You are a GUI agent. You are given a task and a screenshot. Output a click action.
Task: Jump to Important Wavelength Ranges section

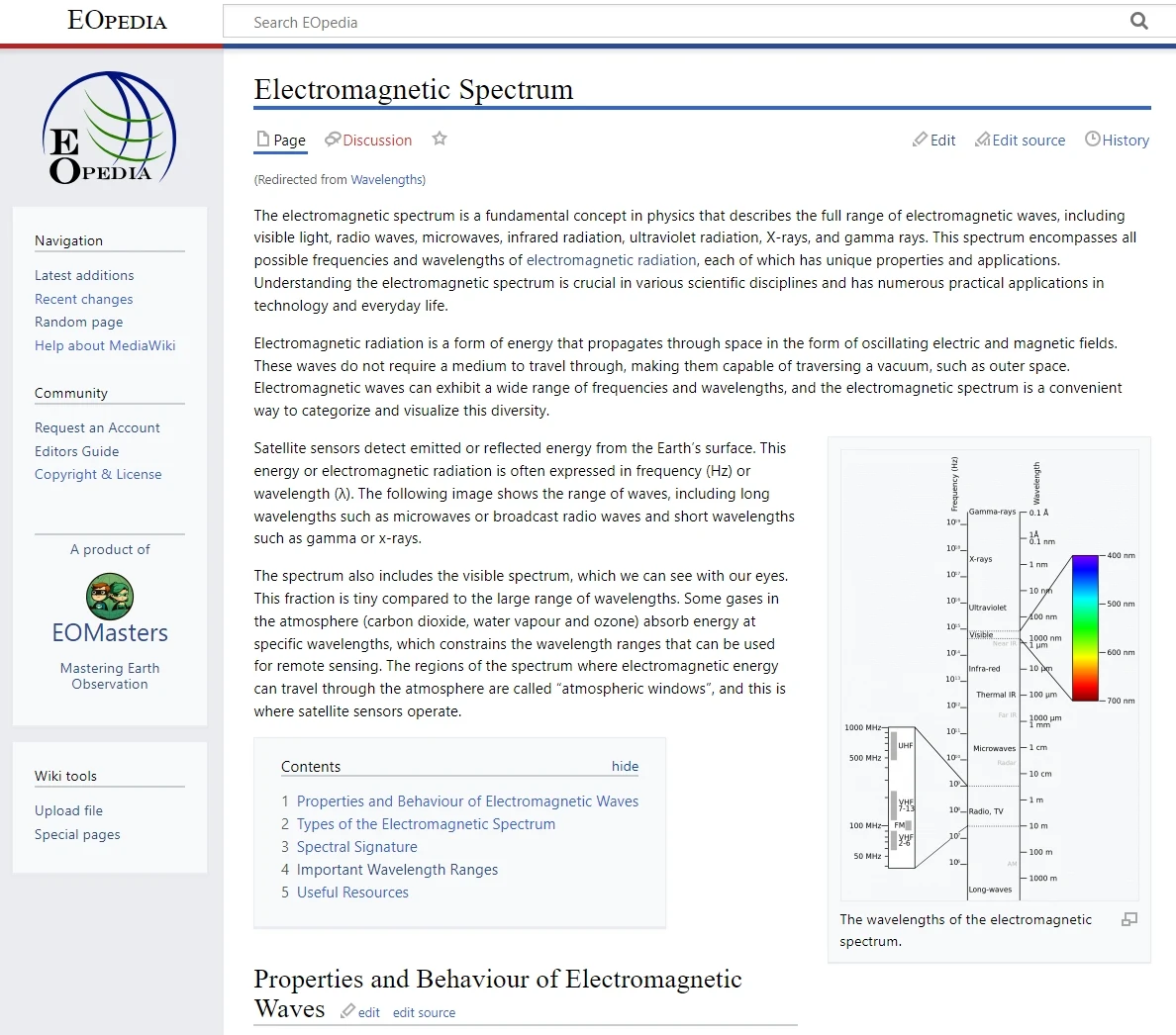click(397, 870)
